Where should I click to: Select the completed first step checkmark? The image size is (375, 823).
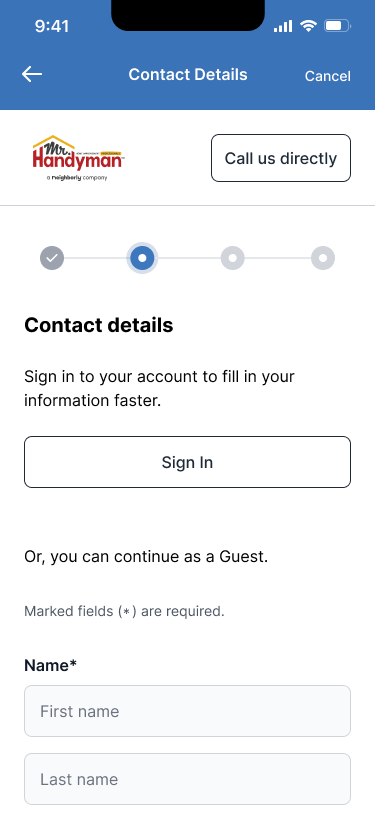(x=52, y=258)
